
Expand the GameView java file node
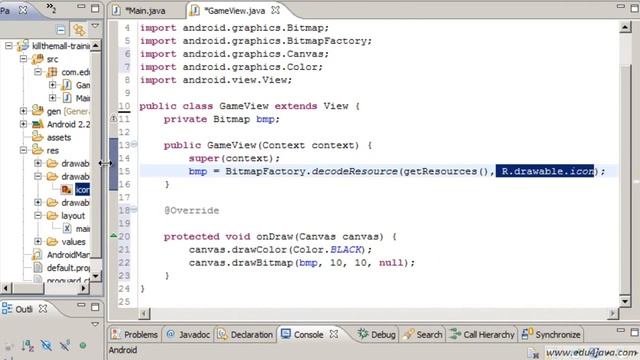(x=53, y=85)
